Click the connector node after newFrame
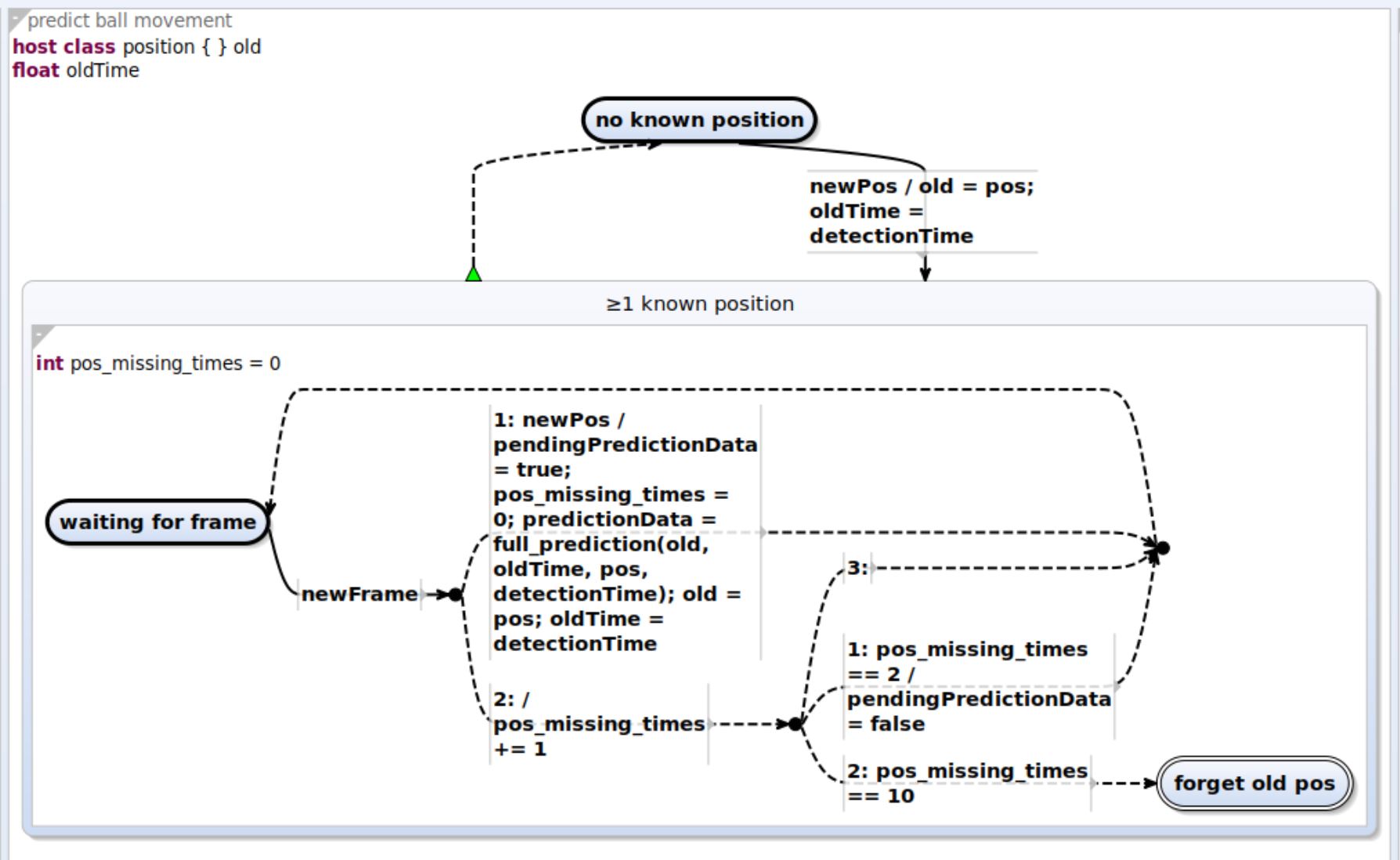The height and width of the screenshot is (860, 1400). pos(456,594)
